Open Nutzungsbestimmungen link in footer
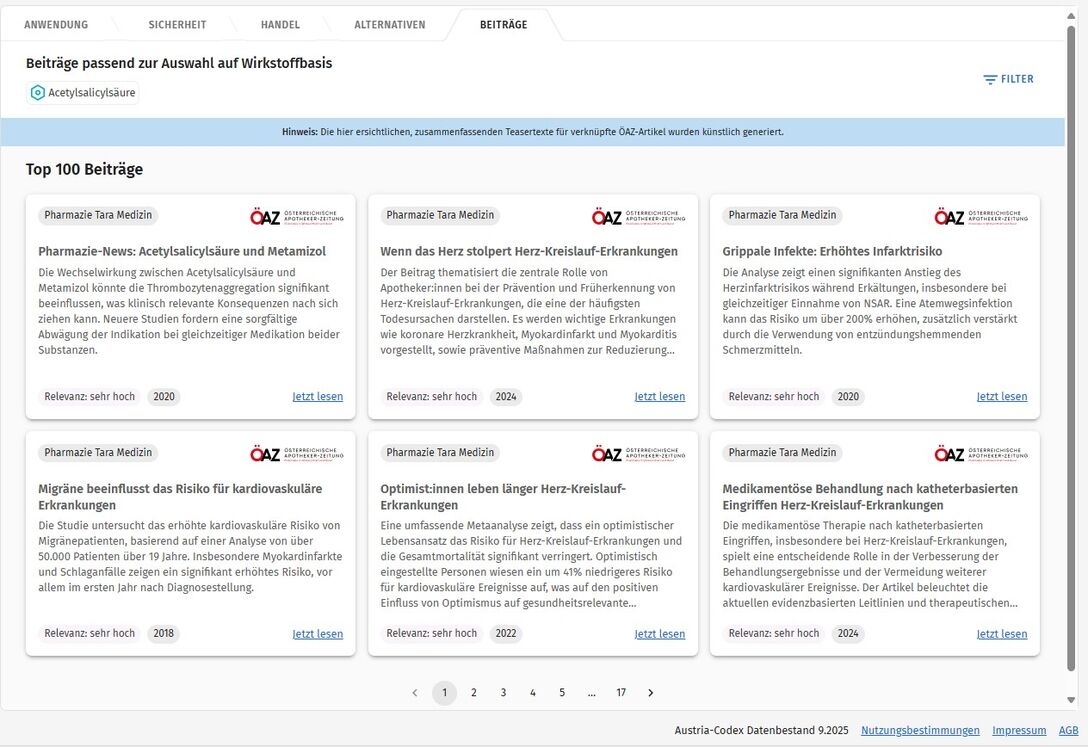The image size is (1088, 747). 920,730
